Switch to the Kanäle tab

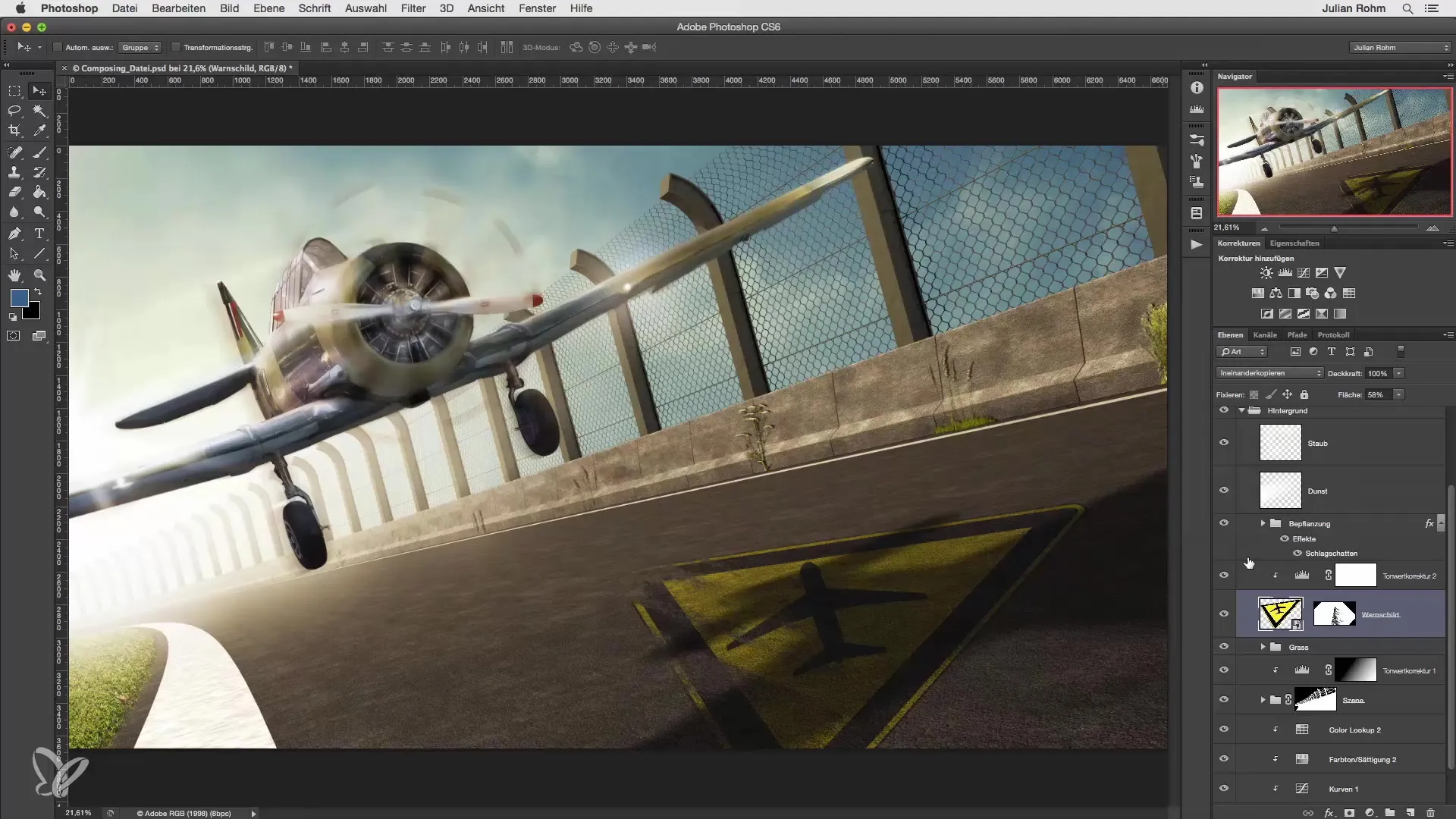coord(1265,334)
